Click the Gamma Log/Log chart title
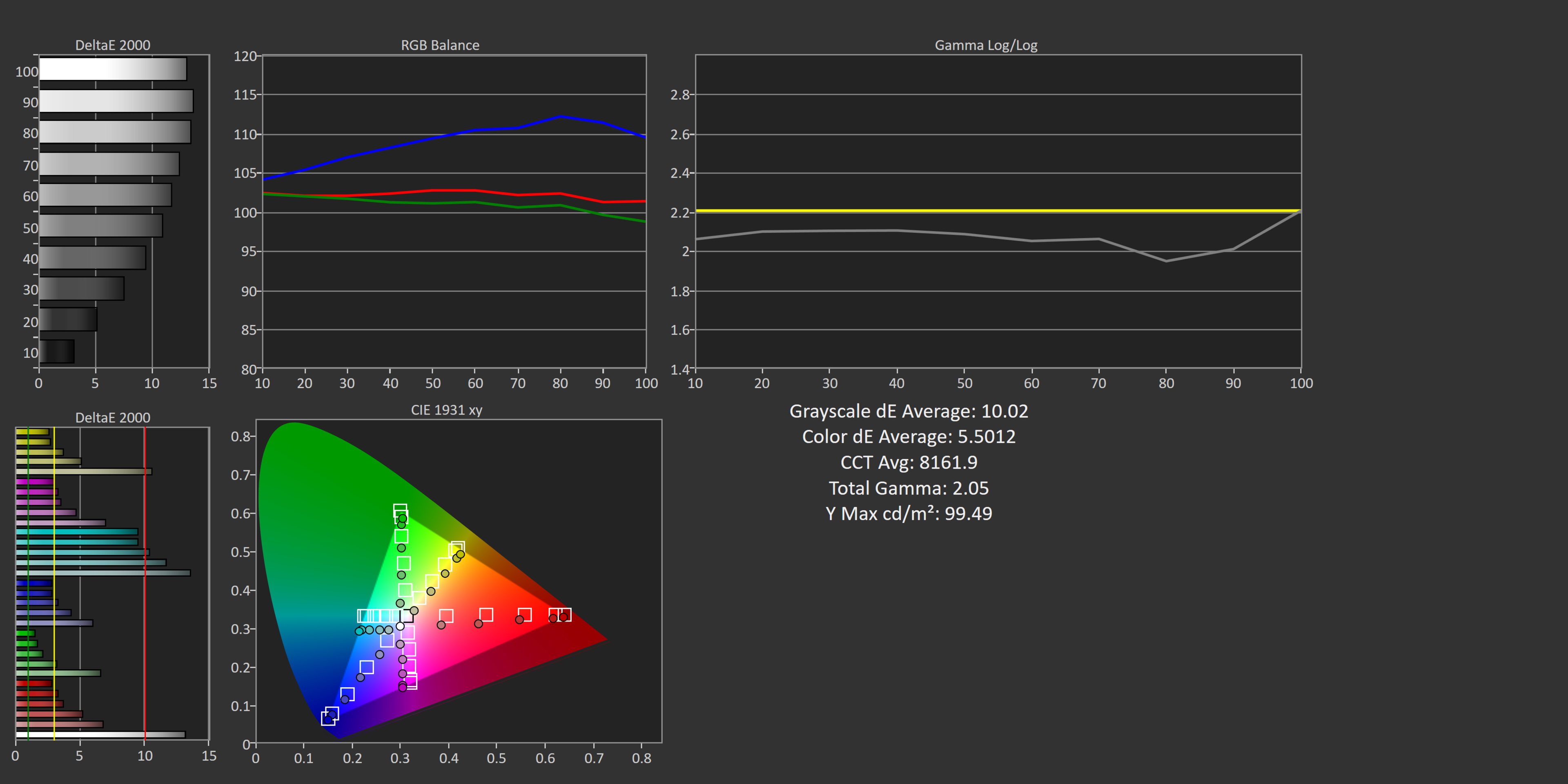Screen dimensions: 1568x784 985,45
